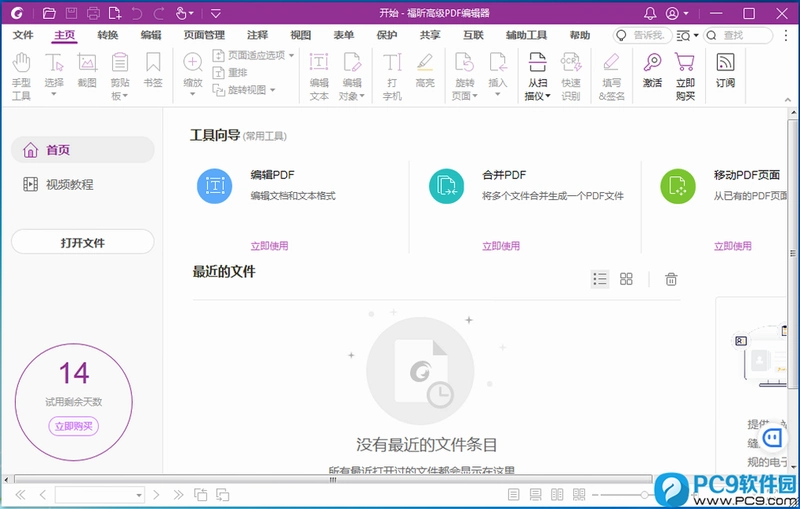800x509 pixels.
Task: Click the 编辑文本 edit text tool
Action: (319, 76)
